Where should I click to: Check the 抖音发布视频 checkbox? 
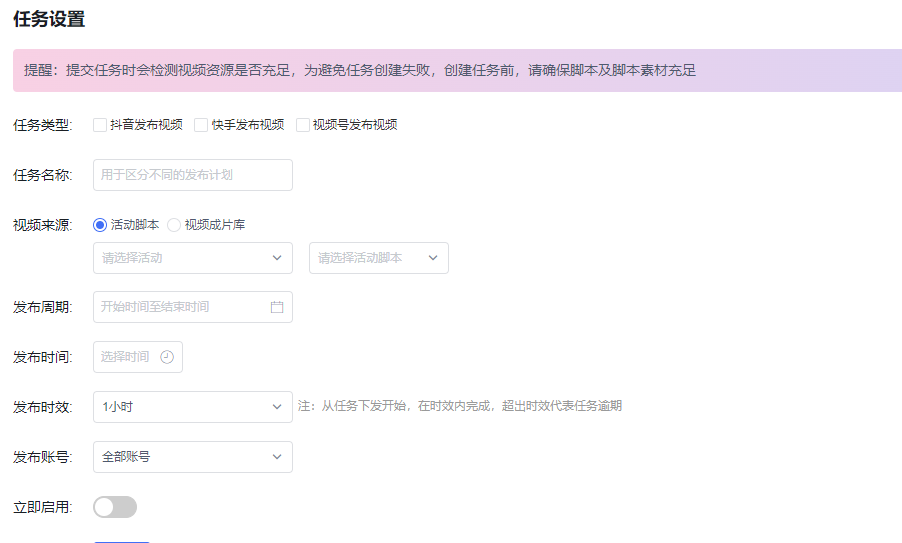(100, 125)
